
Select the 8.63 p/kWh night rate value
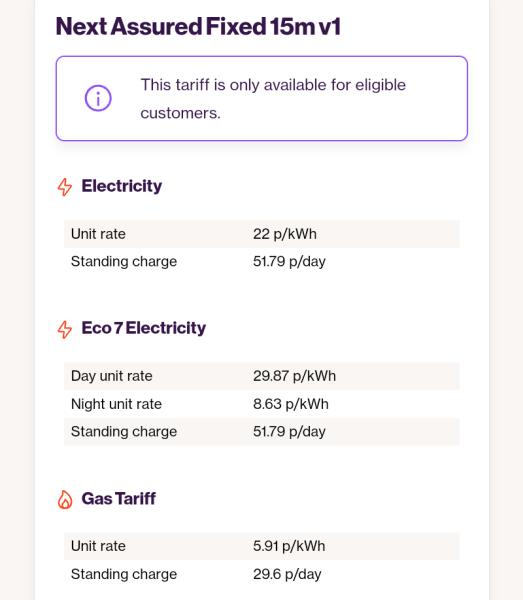291,404
